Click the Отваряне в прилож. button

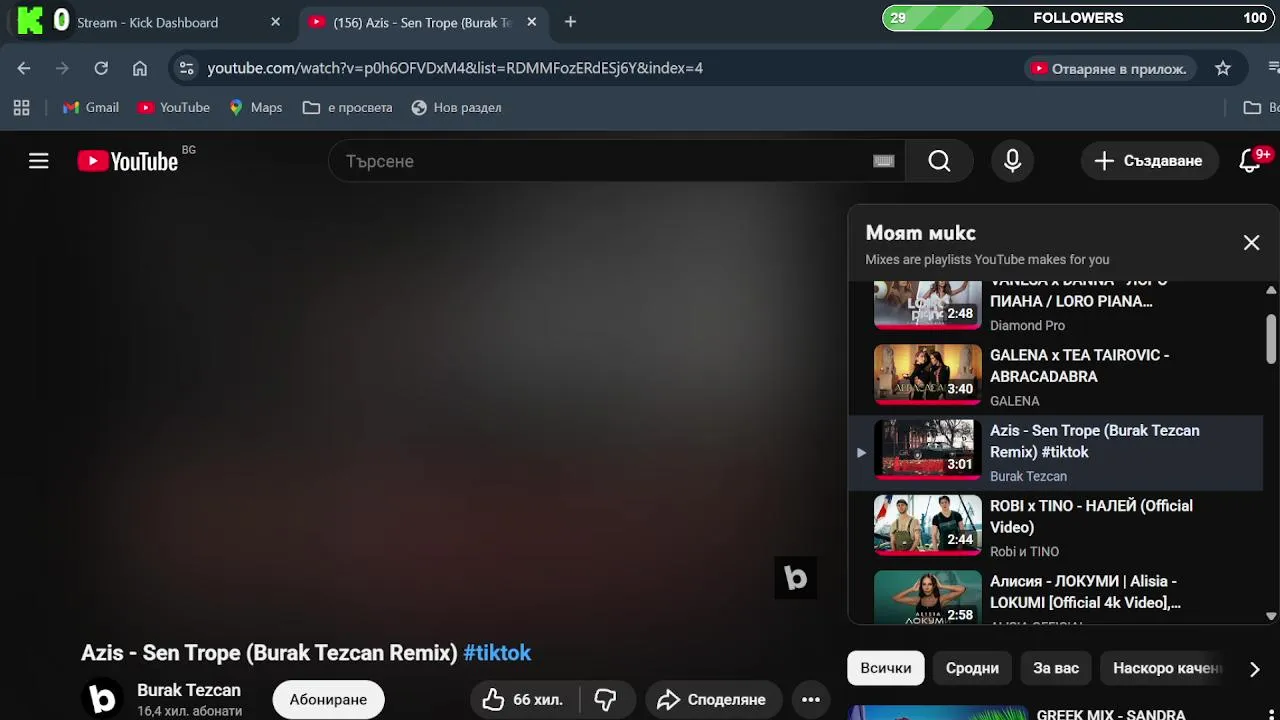1109,69
